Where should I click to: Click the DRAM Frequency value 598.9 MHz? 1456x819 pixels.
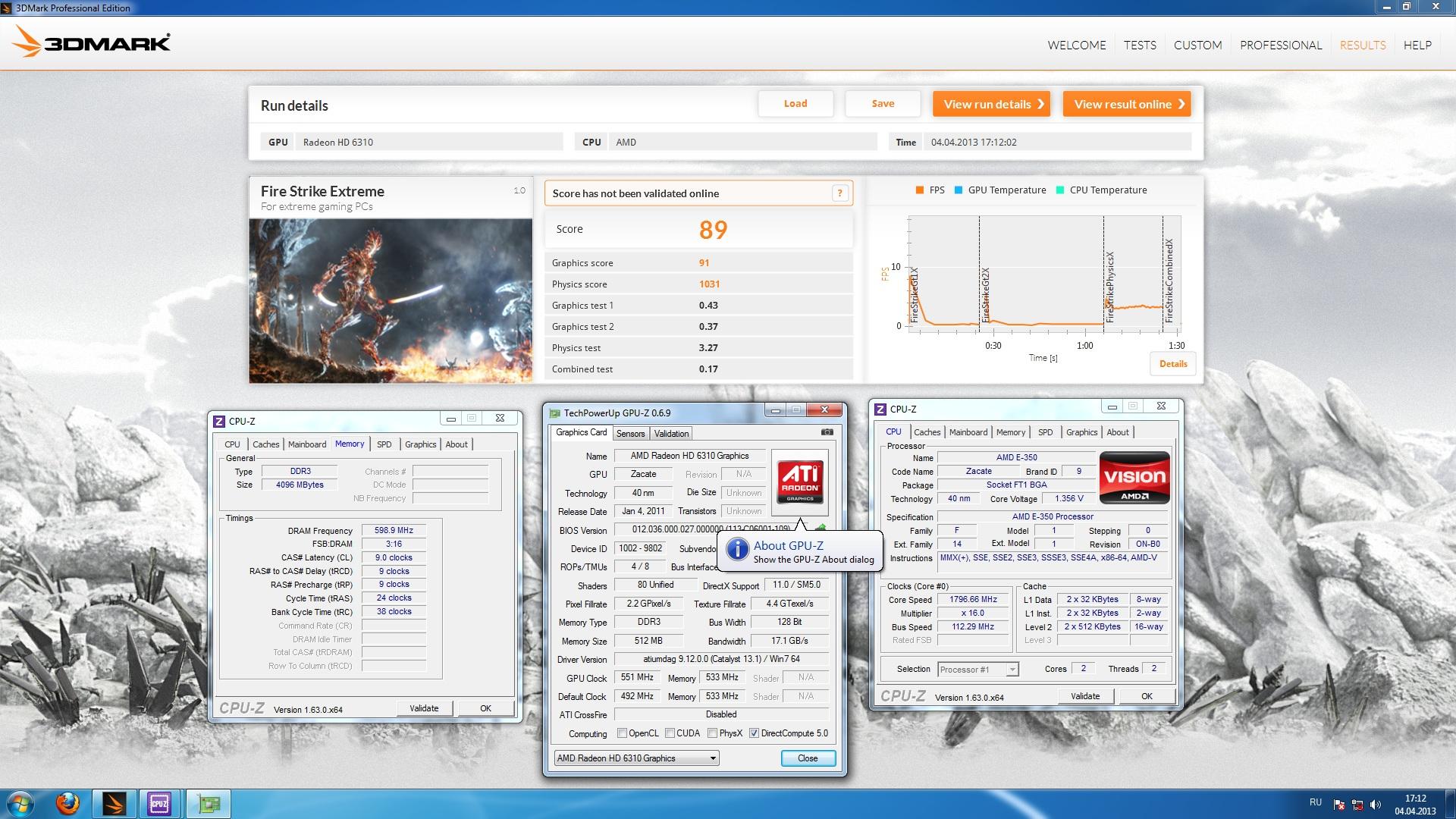[394, 531]
